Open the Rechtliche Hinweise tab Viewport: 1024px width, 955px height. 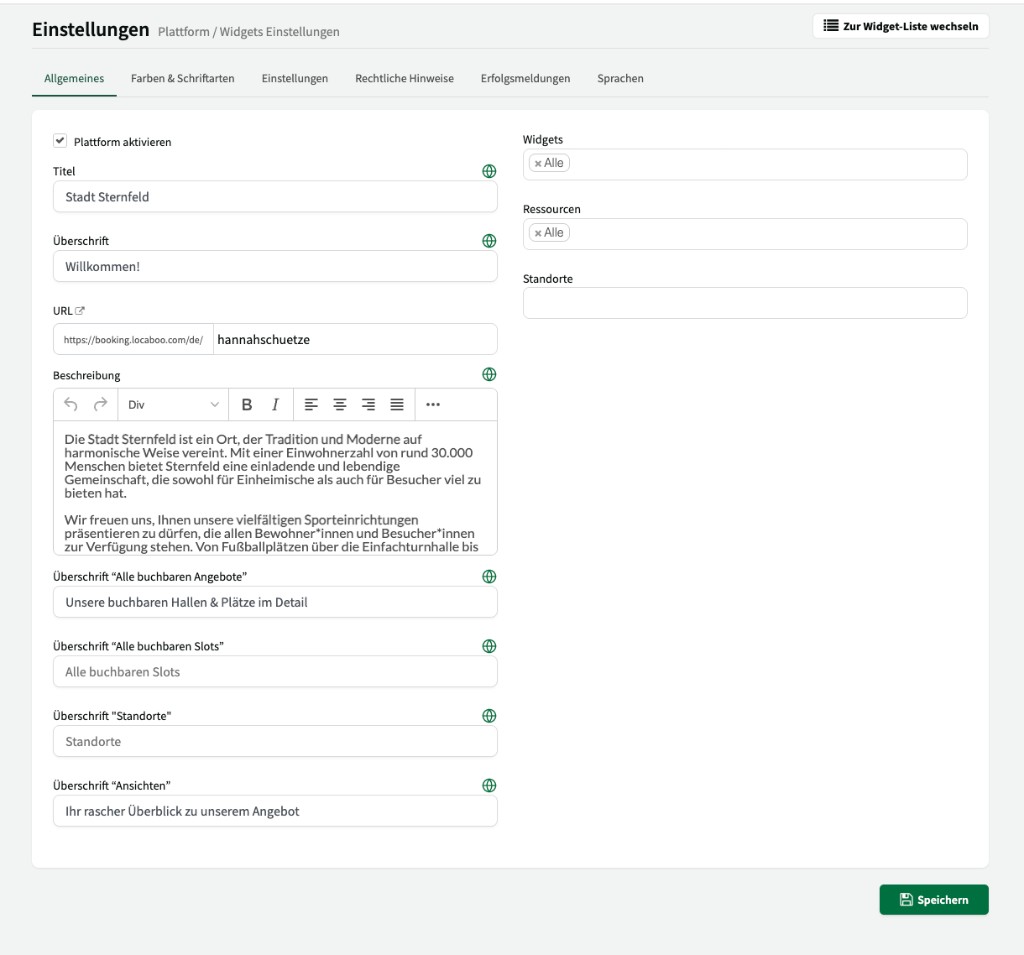[404, 78]
